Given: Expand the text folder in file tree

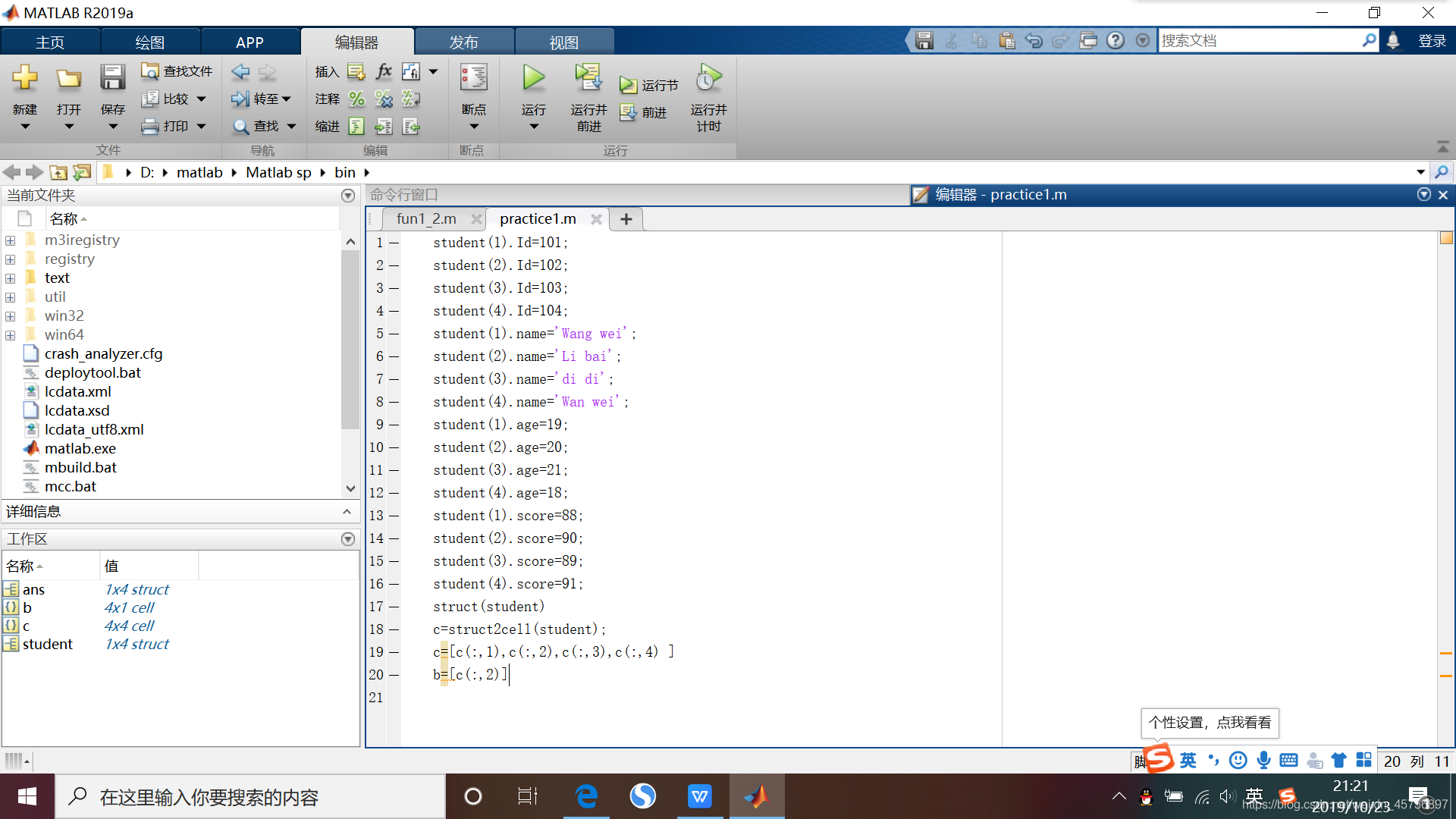Looking at the screenshot, I should point(11,278).
